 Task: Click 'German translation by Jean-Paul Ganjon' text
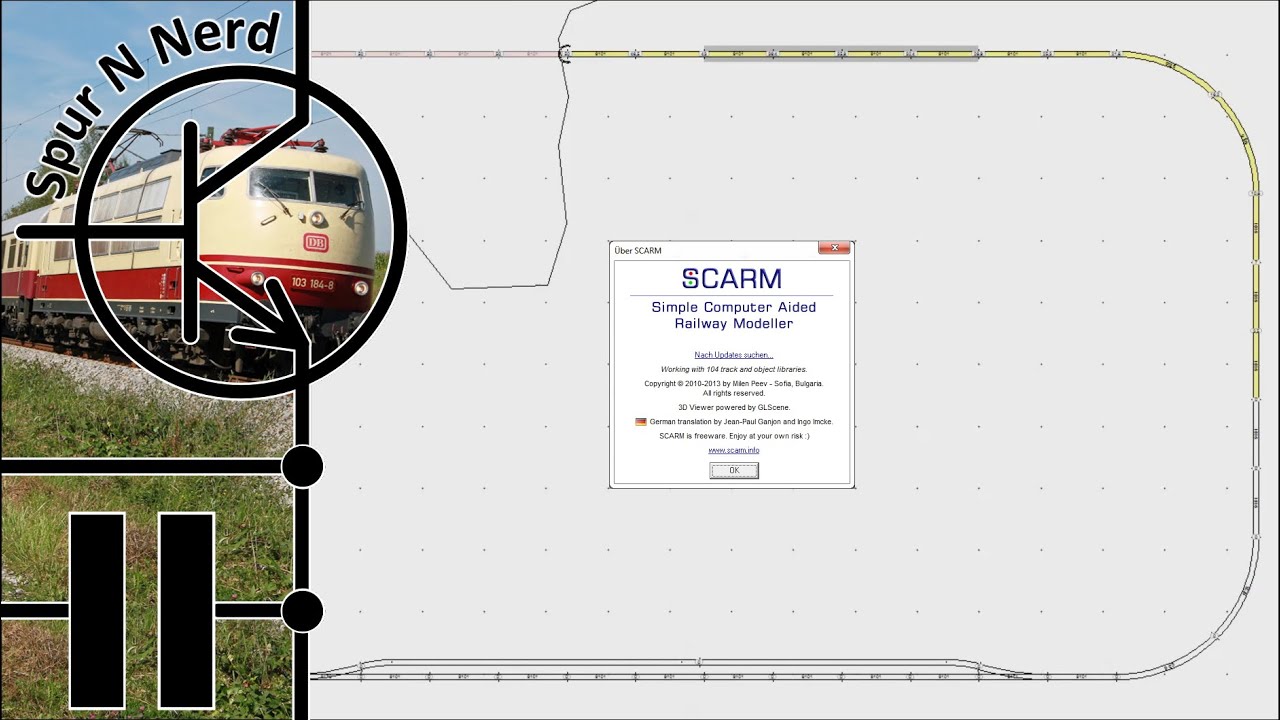(x=741, y=422)
